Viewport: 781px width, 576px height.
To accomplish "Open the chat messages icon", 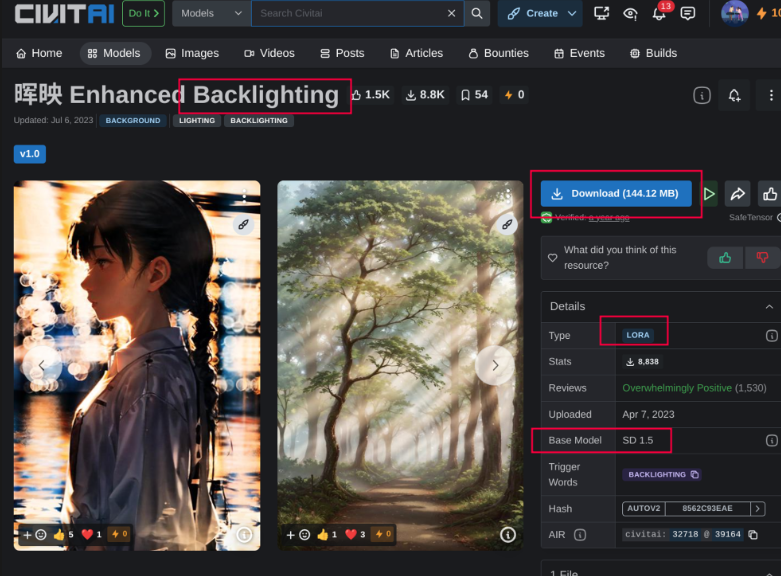I will tap(688, 13).
